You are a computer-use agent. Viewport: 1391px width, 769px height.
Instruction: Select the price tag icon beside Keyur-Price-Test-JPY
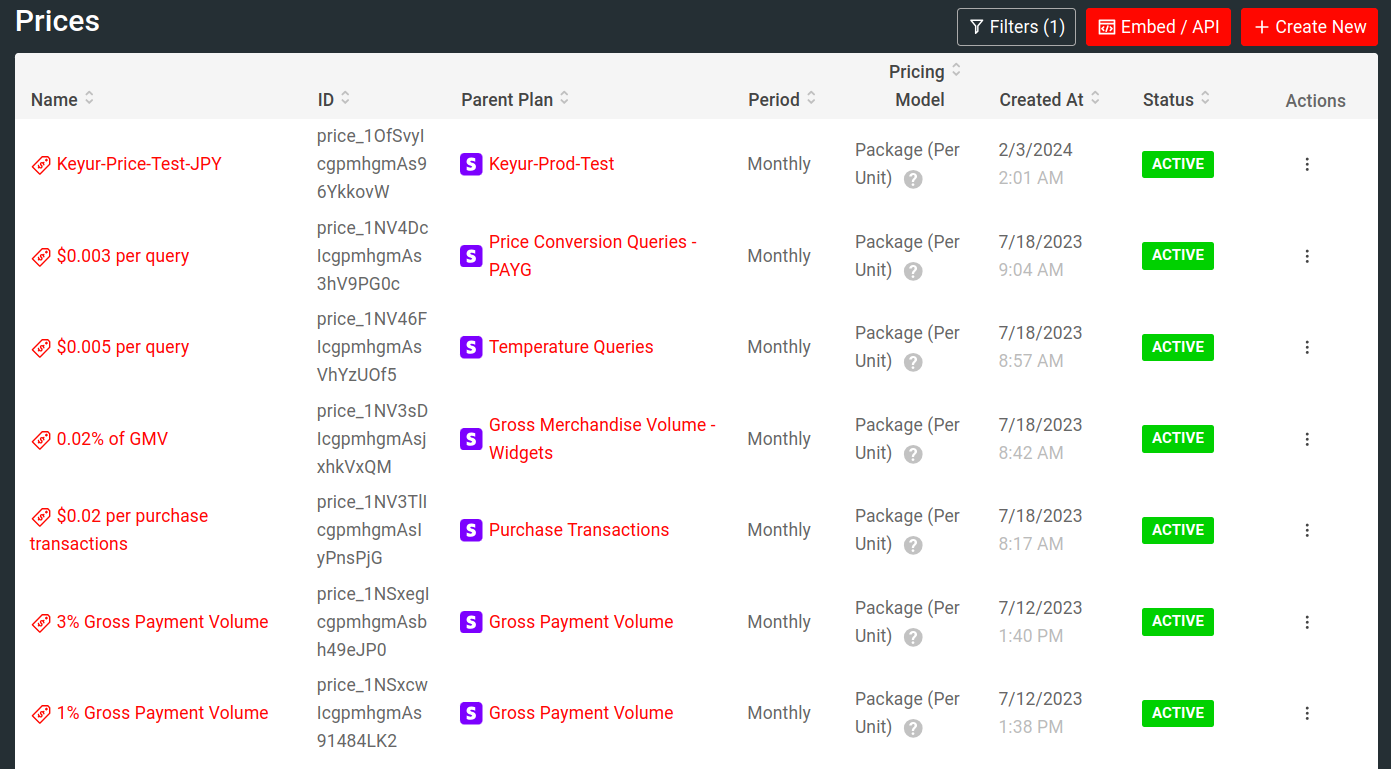[x=41, y=163]
